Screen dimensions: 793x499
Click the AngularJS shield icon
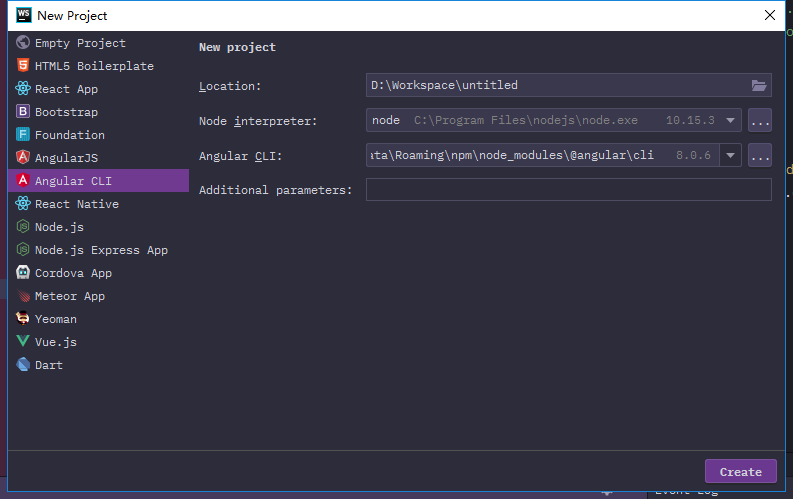click(x=23, y=157)
